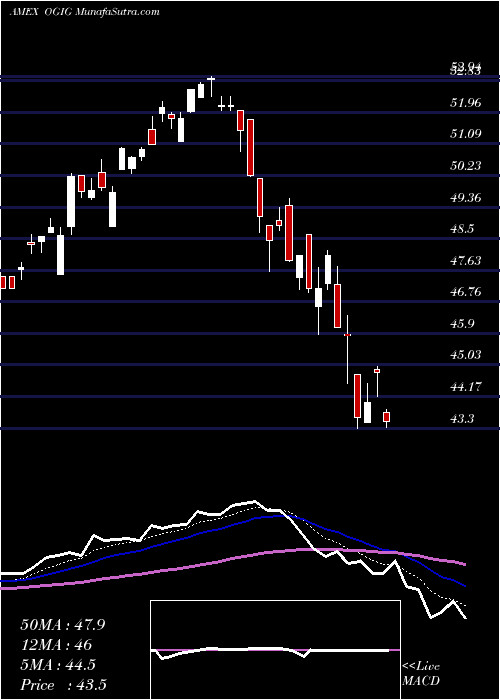
Task: Click the last red candlestick near 43.3
Action: [387, 417]
